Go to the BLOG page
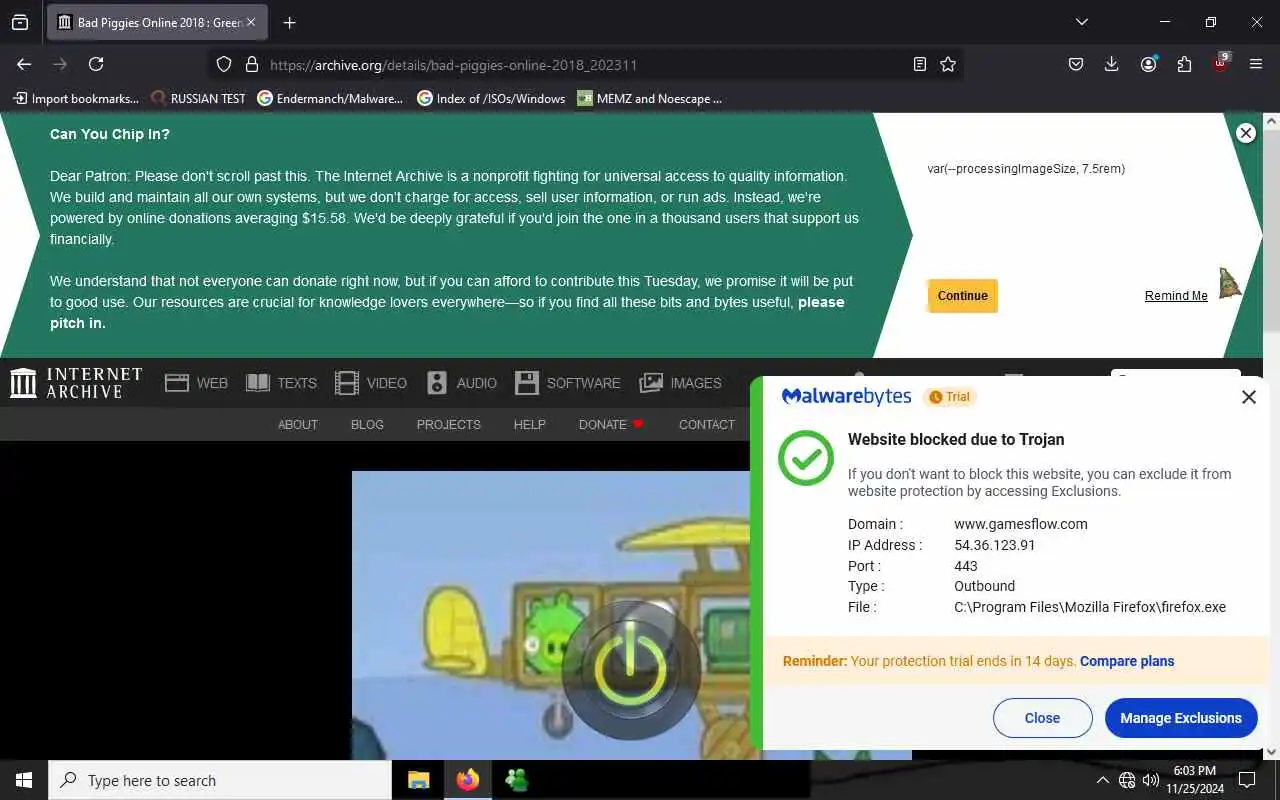The width and height of the screenshot is (1280, 800). [x=367, y=425]
